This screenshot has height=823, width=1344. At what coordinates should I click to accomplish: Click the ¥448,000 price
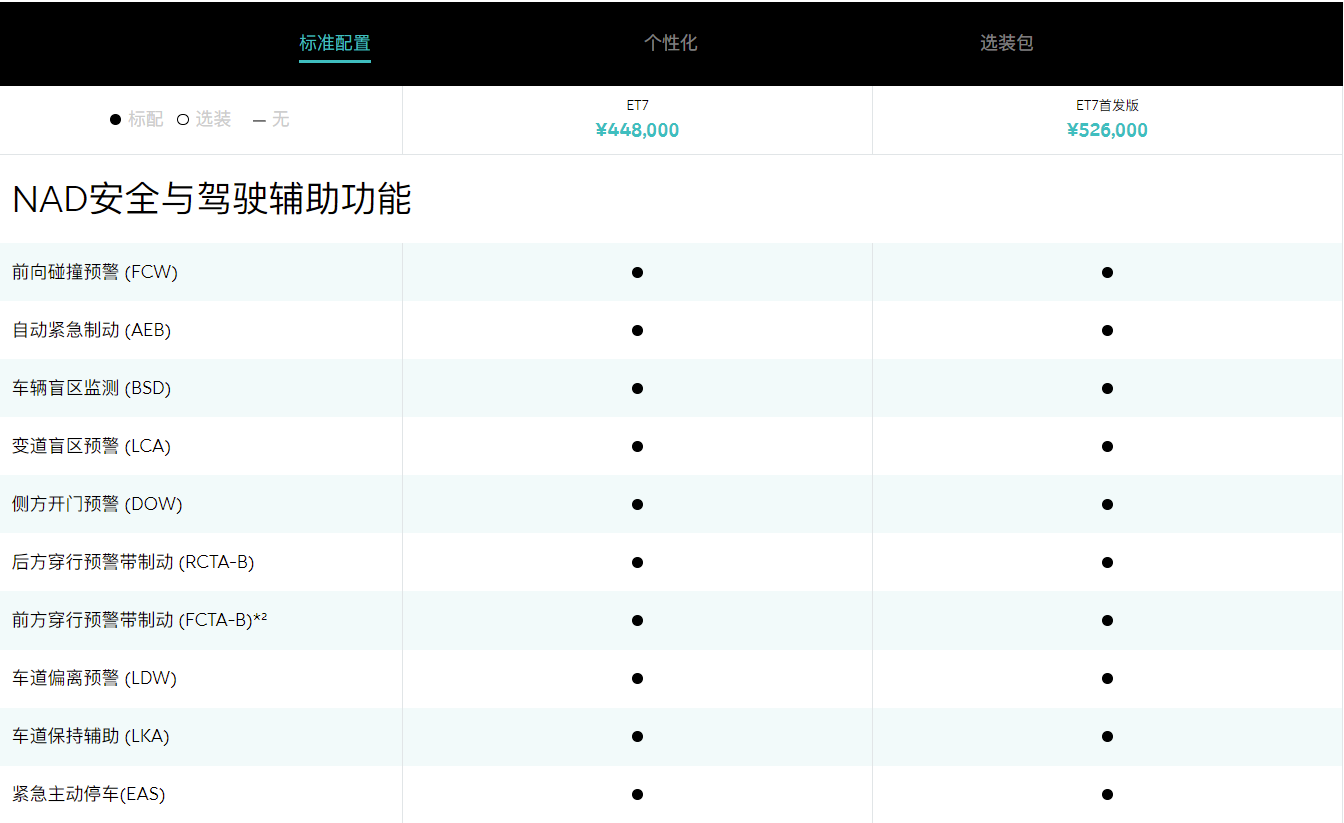pos(637,130)
